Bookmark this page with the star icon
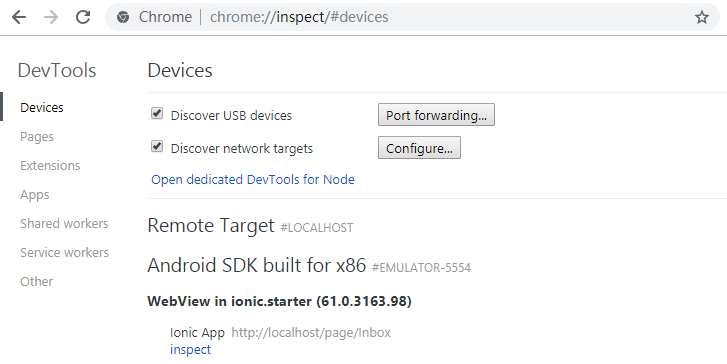Image resolution: width=727 pixels, height=364 pixels. [702, 17]
